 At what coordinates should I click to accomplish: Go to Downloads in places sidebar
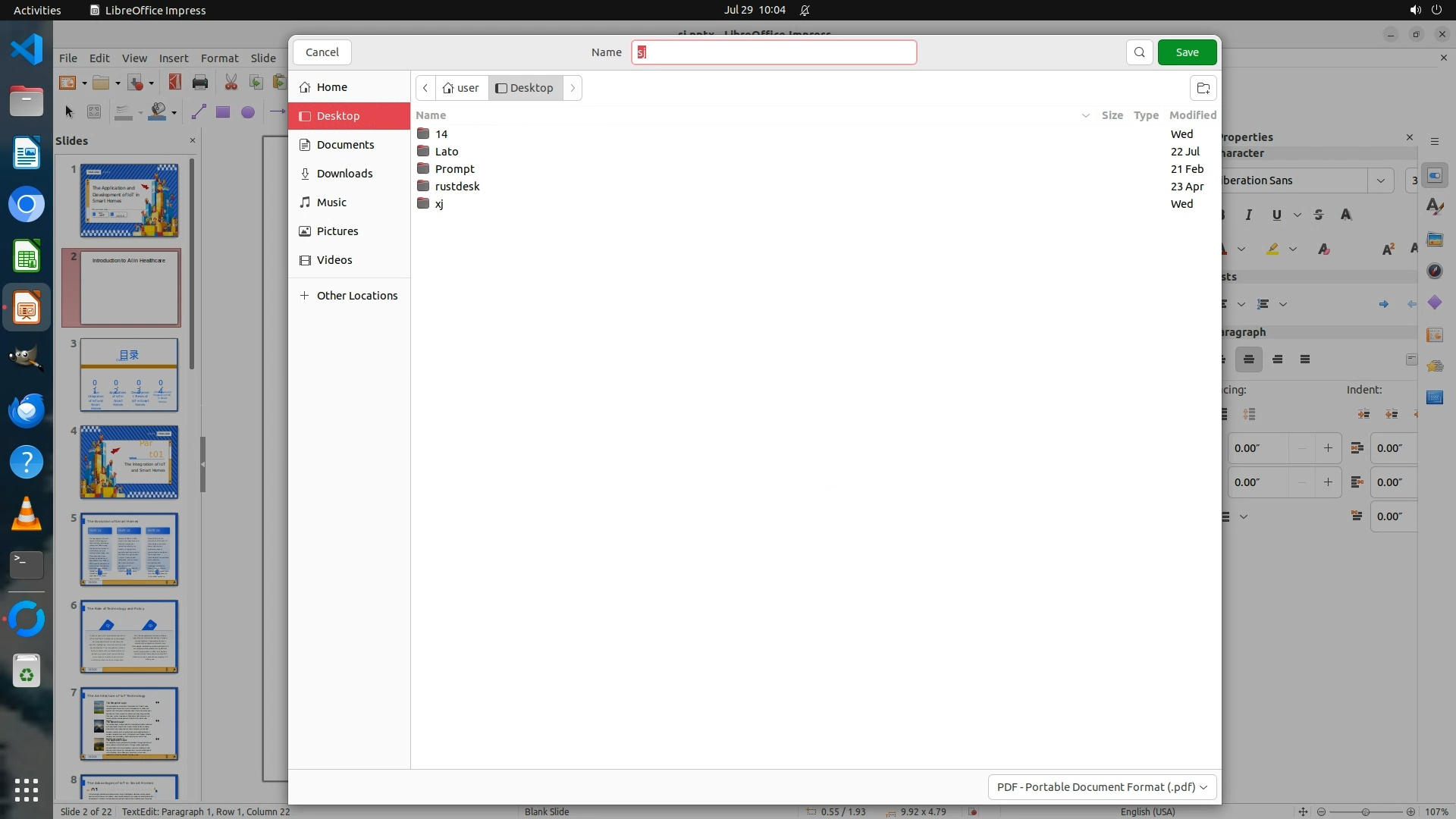[x=344, y=174]
